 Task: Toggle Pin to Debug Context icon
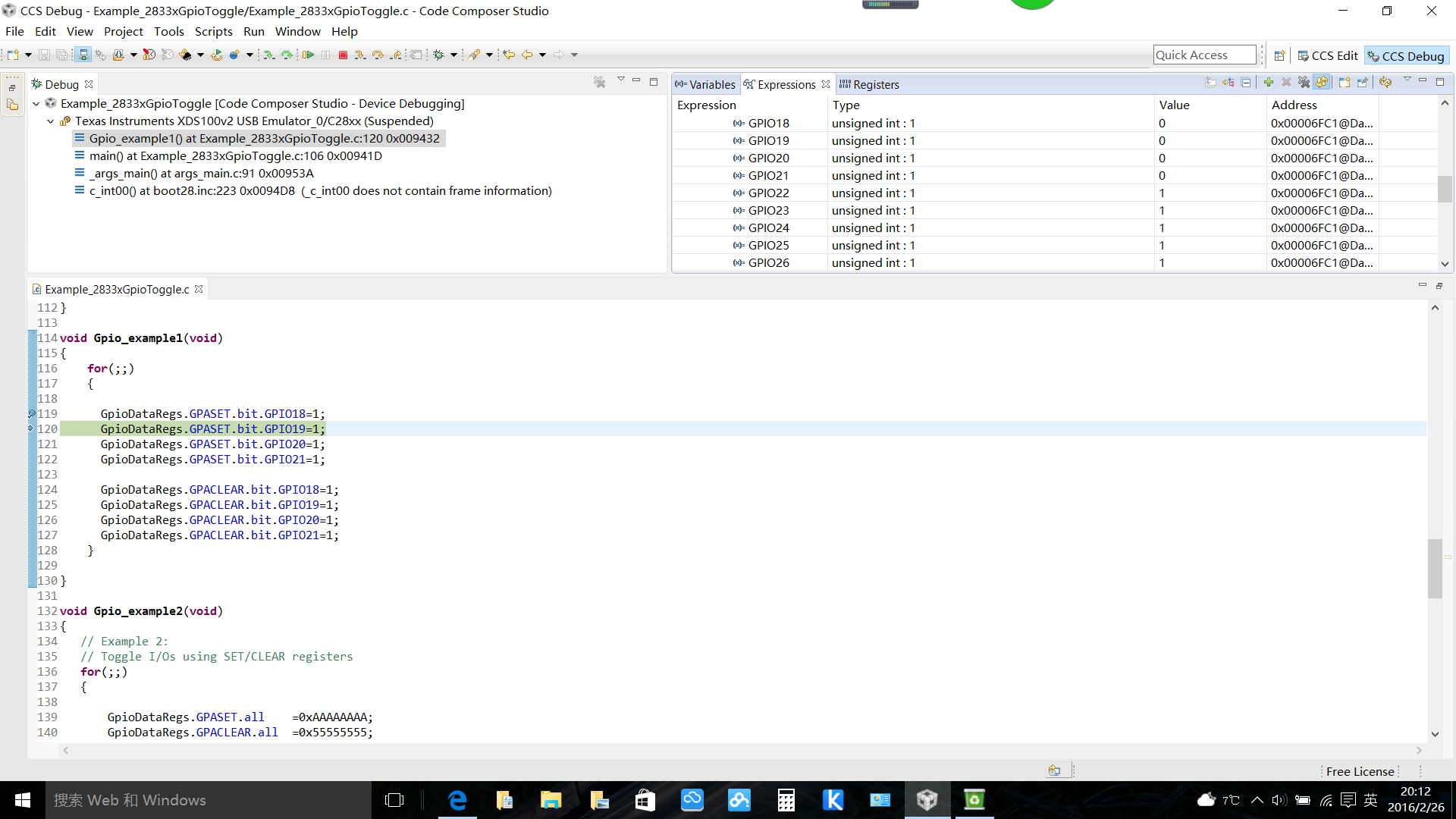click(x=1363, y=82)
